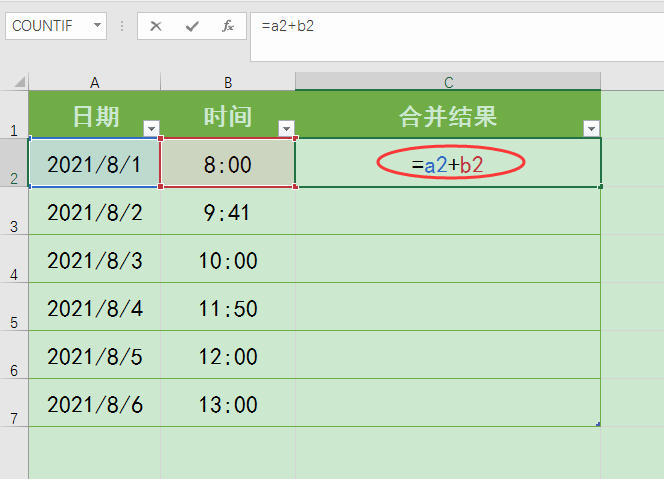Confirm the formula with checkmark icon
The height and width of the screenshot is (479, 664).
coord(192,26)
